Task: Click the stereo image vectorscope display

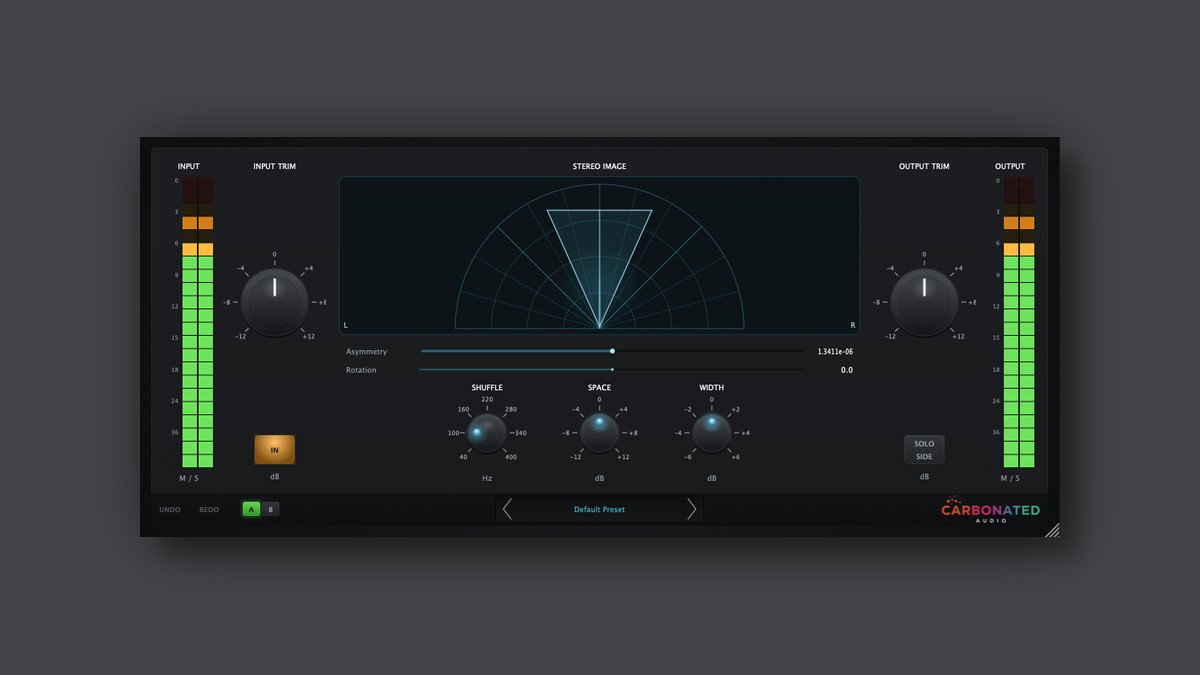Action: click(599, 255)
